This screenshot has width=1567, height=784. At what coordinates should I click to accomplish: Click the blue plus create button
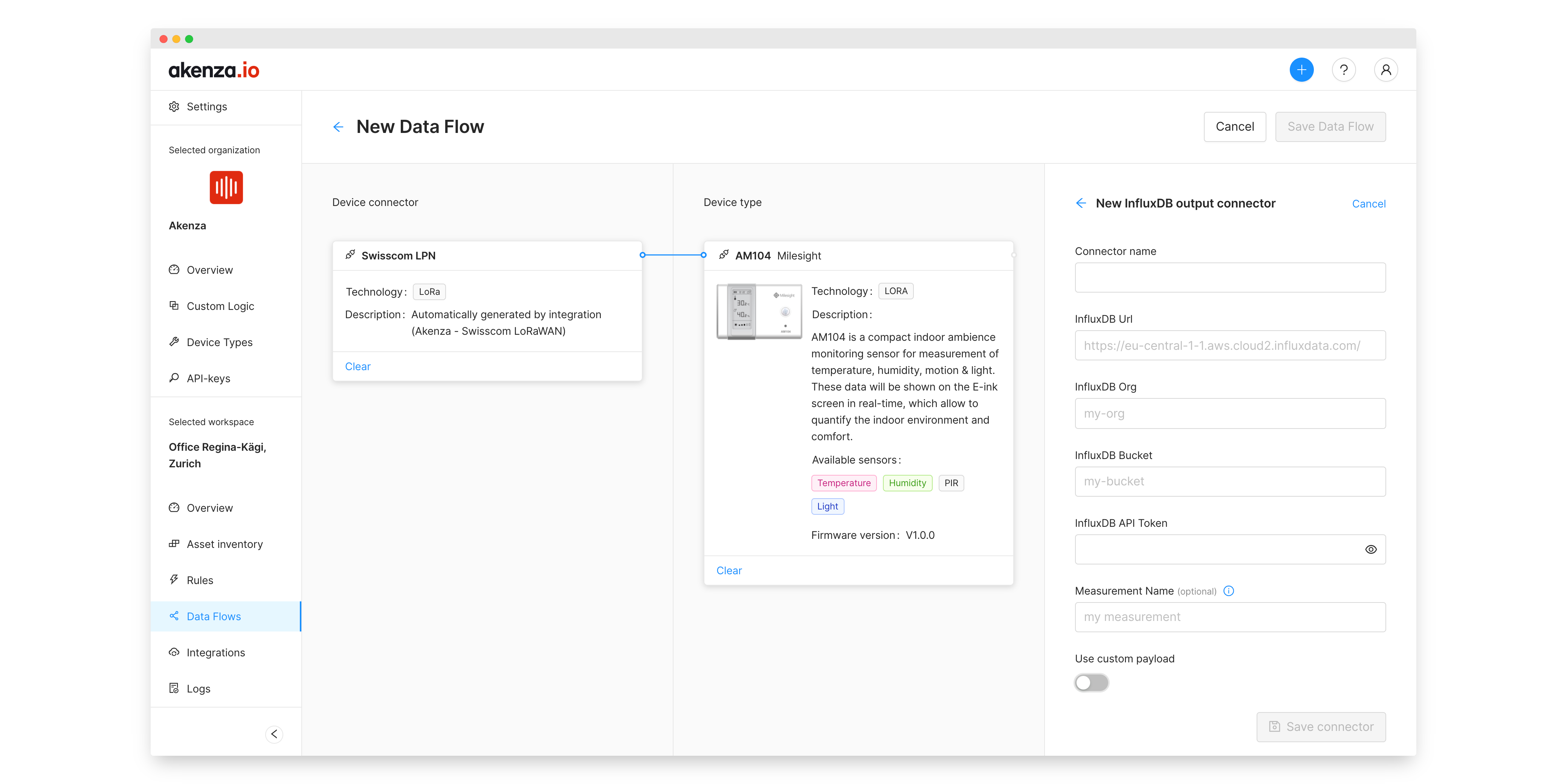(1301, 70)
